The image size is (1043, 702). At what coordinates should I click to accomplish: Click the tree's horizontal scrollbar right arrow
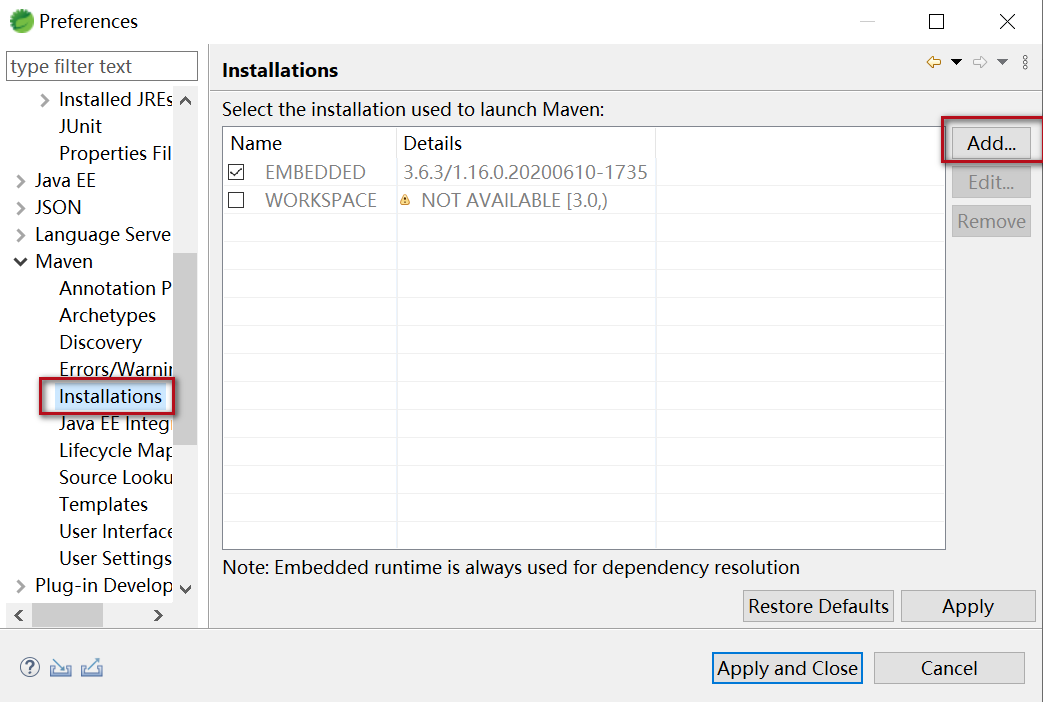(x=158, y=615)
